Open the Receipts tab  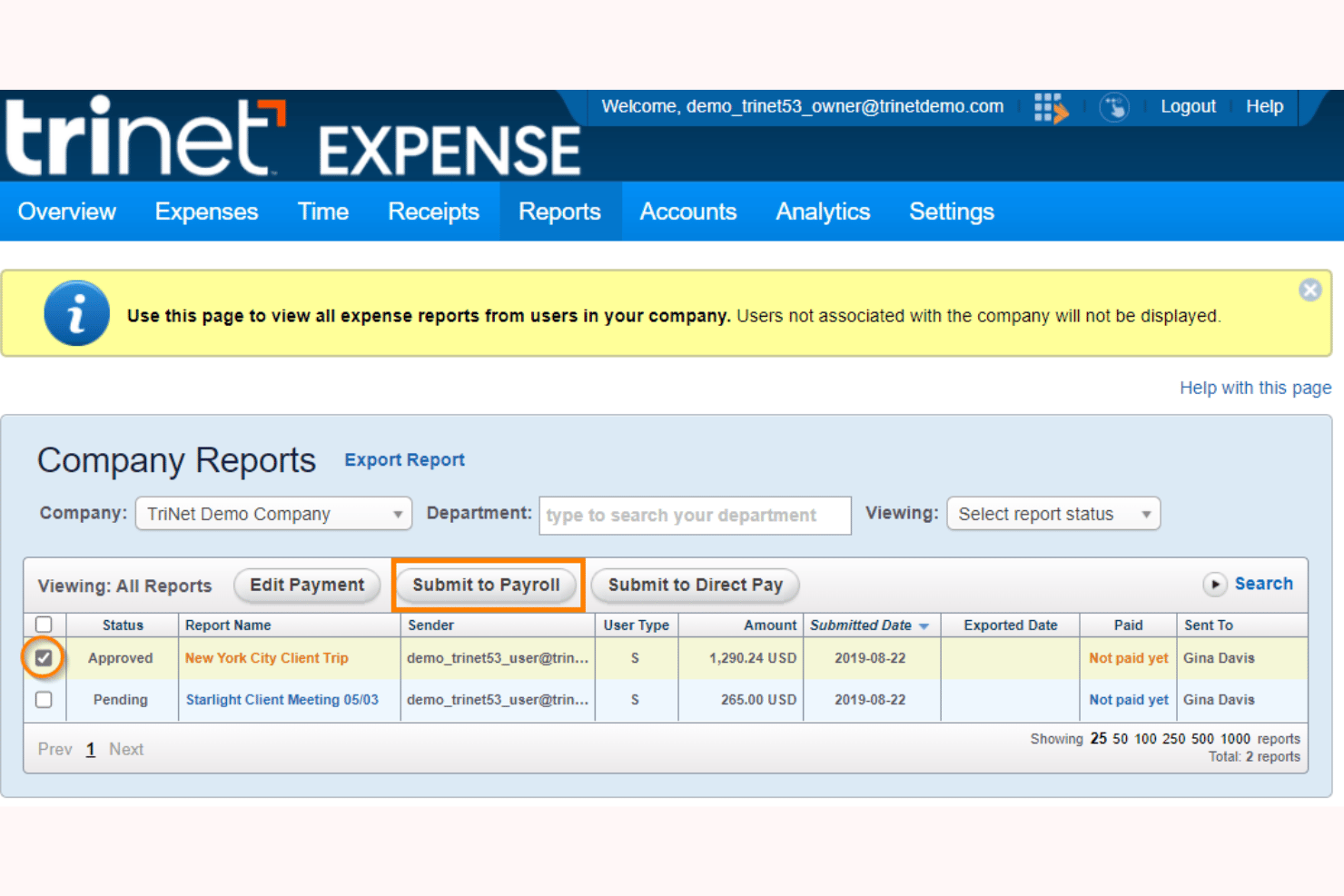(433, 212)
